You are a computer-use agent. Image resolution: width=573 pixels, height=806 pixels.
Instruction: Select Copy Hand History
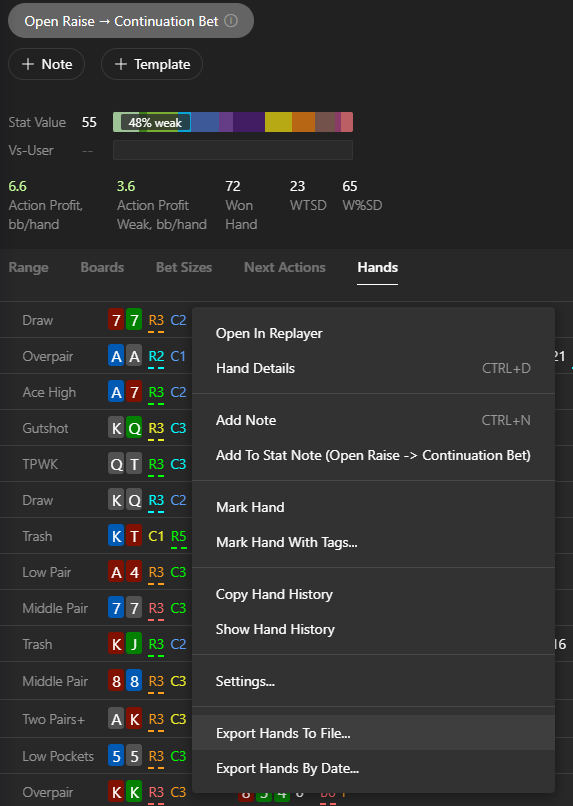(x=373, y=594)
